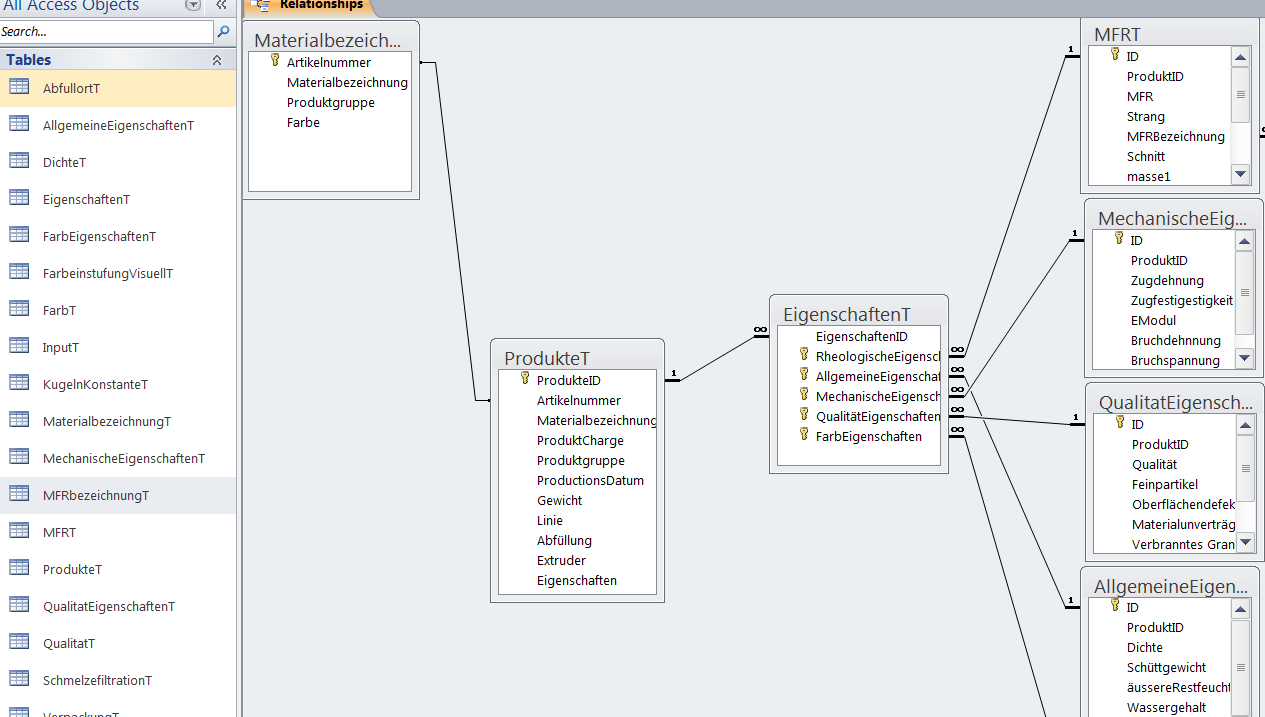
Task: Click the magnifier icon in the search box
Action: coord(223,32)
